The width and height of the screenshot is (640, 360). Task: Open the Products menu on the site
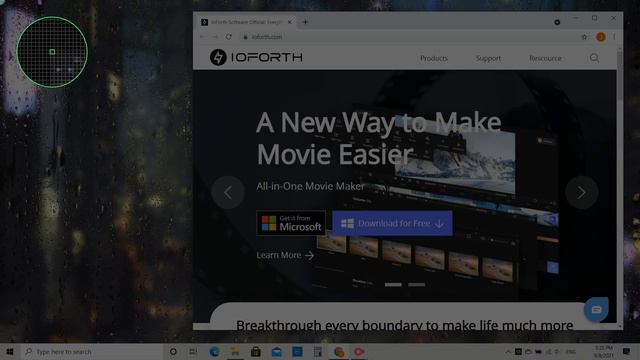(x=434, y=58)
